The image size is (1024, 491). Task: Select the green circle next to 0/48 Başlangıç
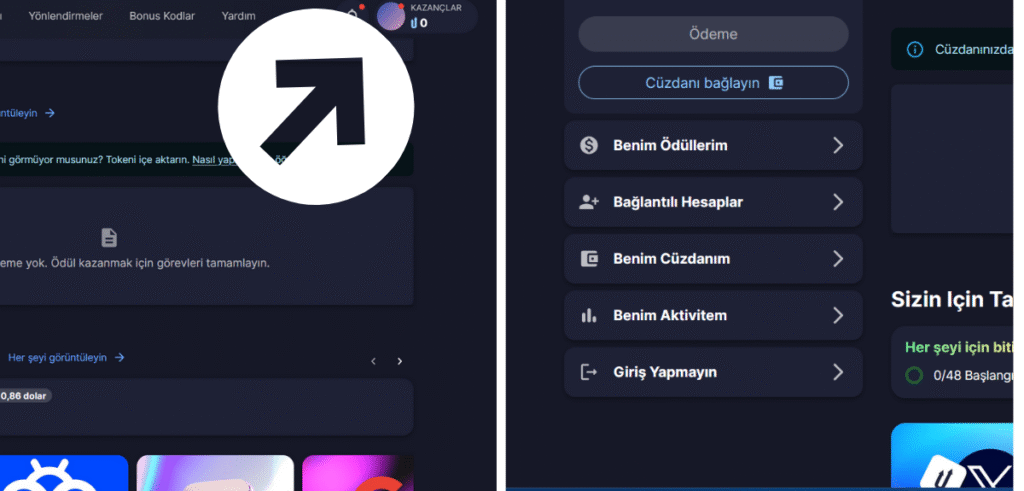tap(914, 376)
